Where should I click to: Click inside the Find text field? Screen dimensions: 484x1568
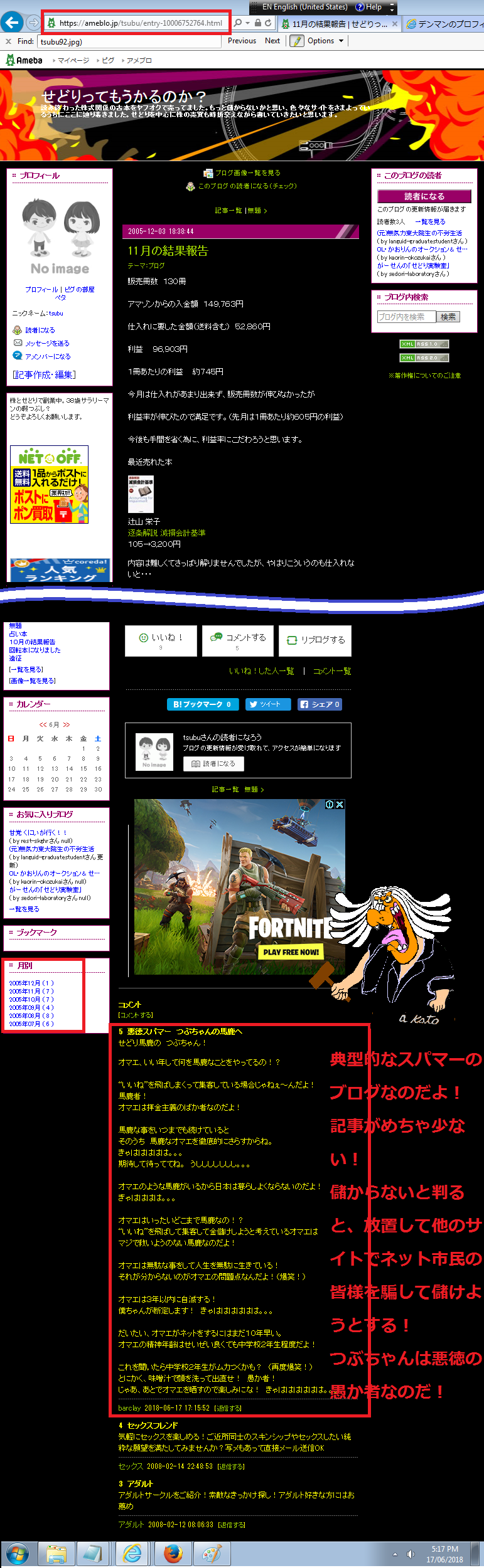coord(129,41)
